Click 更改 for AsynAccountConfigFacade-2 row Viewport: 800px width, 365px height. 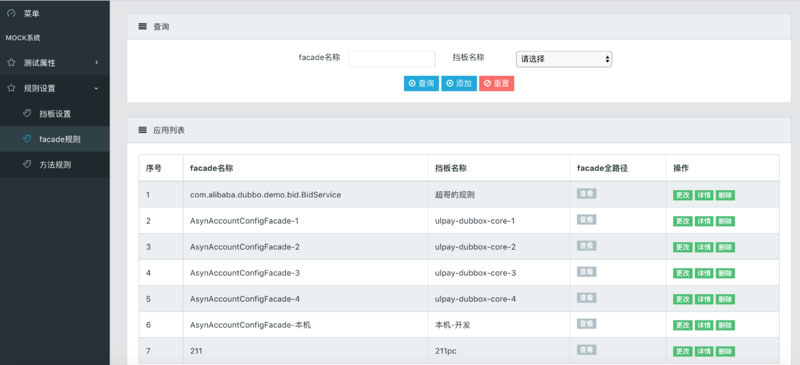683,248
